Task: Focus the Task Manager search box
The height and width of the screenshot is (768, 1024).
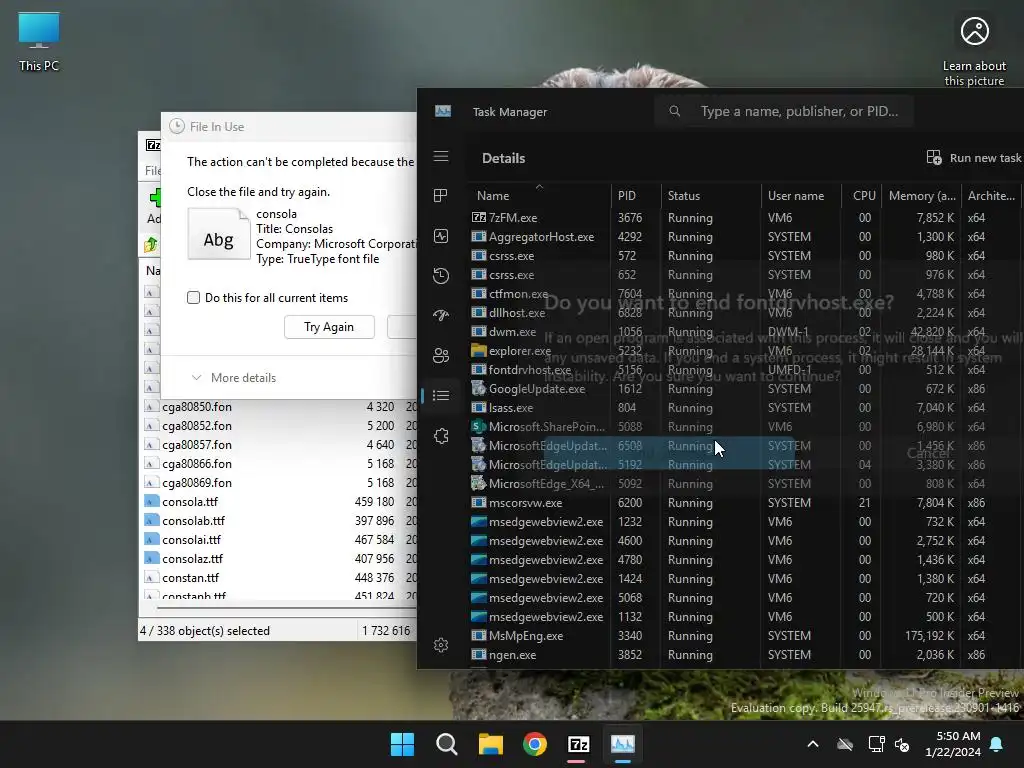Action: pos(784,111)
